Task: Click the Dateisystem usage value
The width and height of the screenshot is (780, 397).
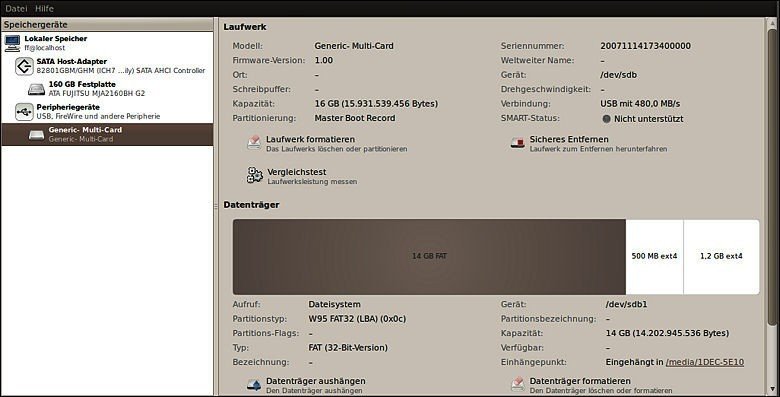Action: tap(334, 304)
